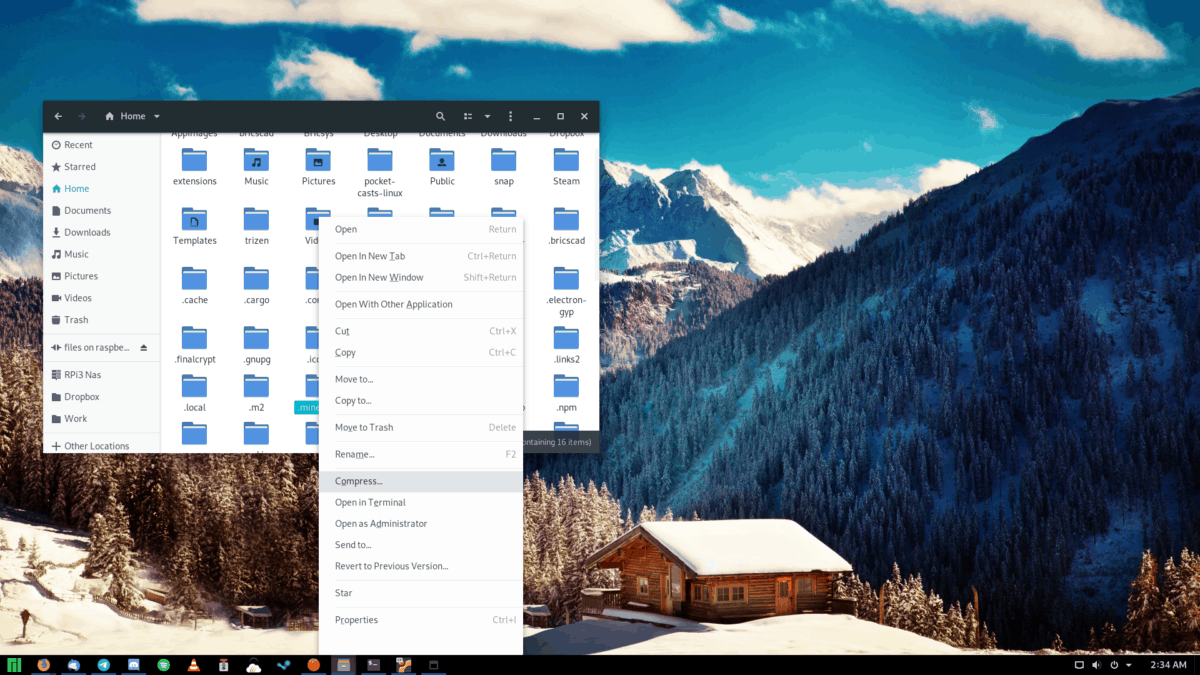The width and height of the screenshot is (1200, 675).
Task: Expand the system tray menu arrow
Action: point(1129,665)
